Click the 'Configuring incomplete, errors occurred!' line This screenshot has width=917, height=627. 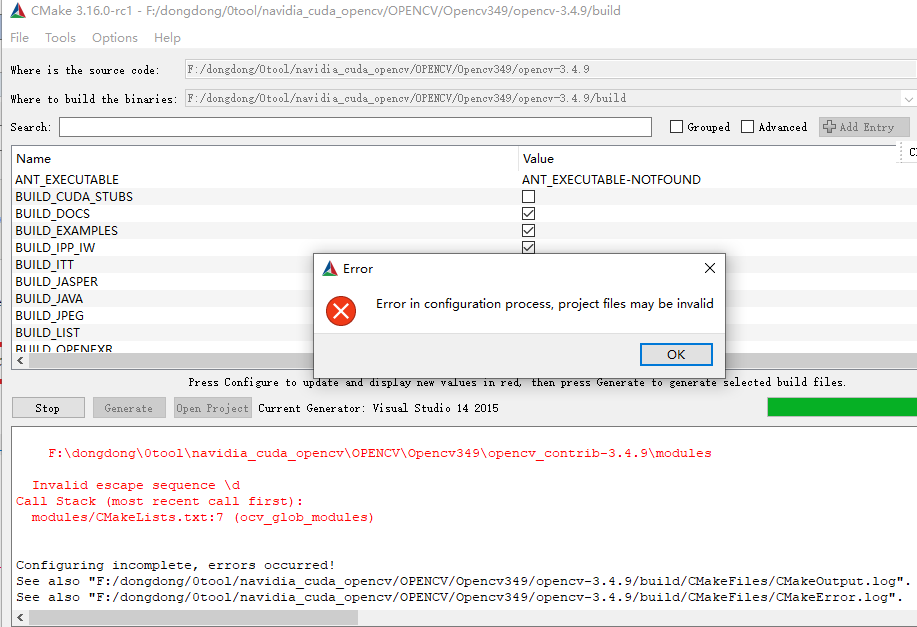coord(175,565)
